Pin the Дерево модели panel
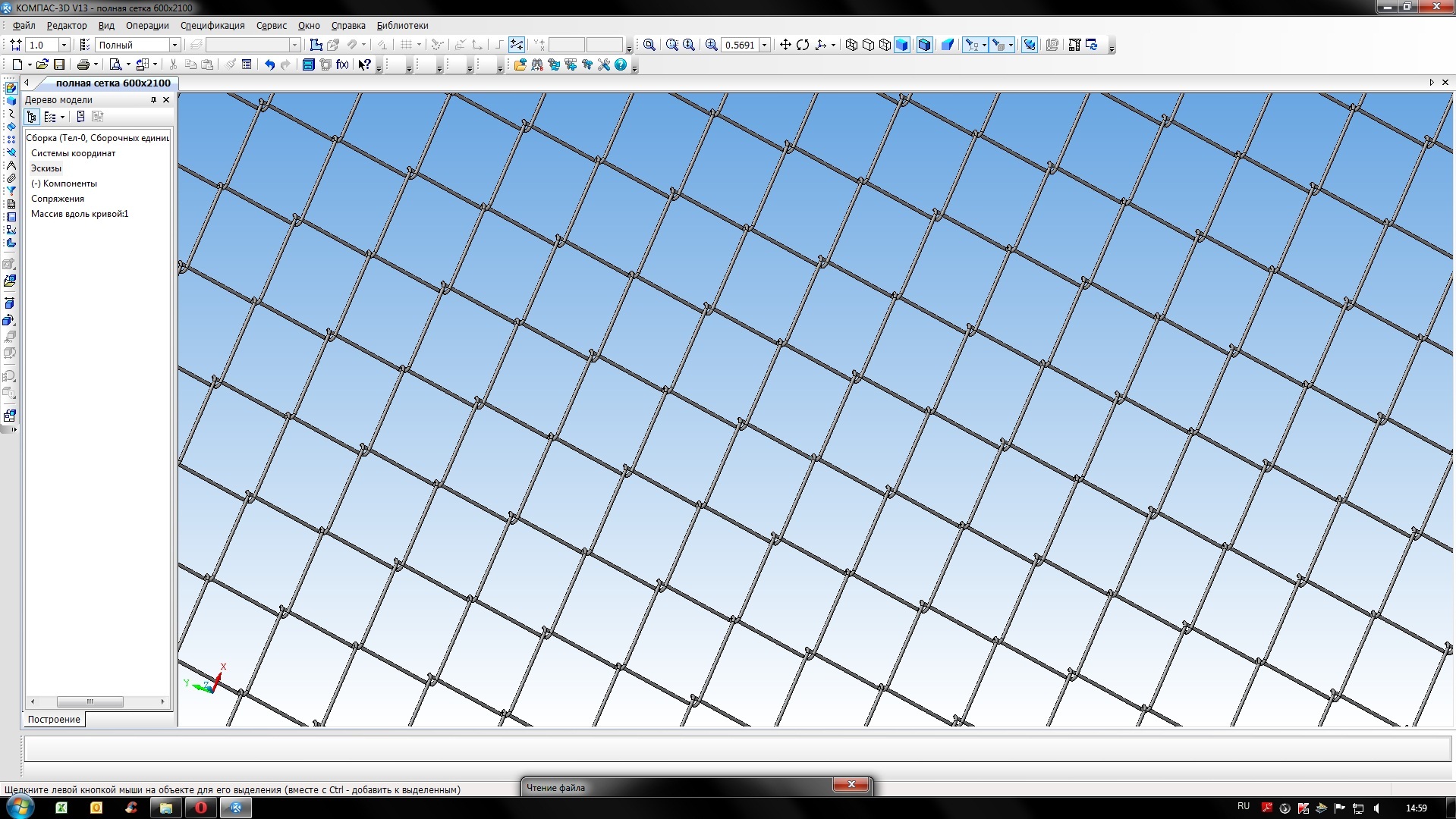This screenshot has width=1456, height=819. click(x=153, y=100)
